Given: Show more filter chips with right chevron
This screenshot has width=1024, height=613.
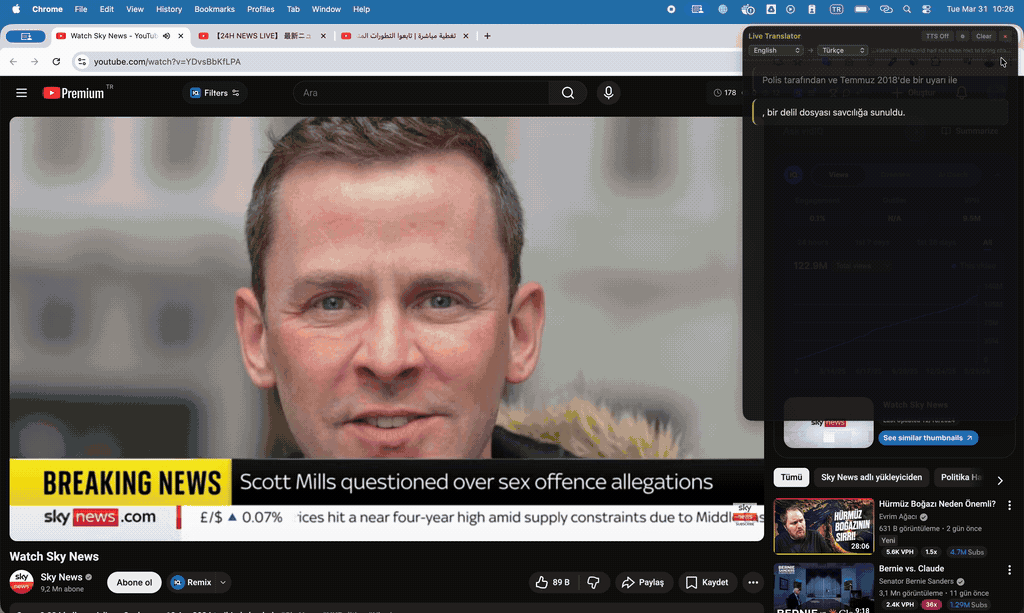Looking at the screenshot, I should pos(1000,480).
